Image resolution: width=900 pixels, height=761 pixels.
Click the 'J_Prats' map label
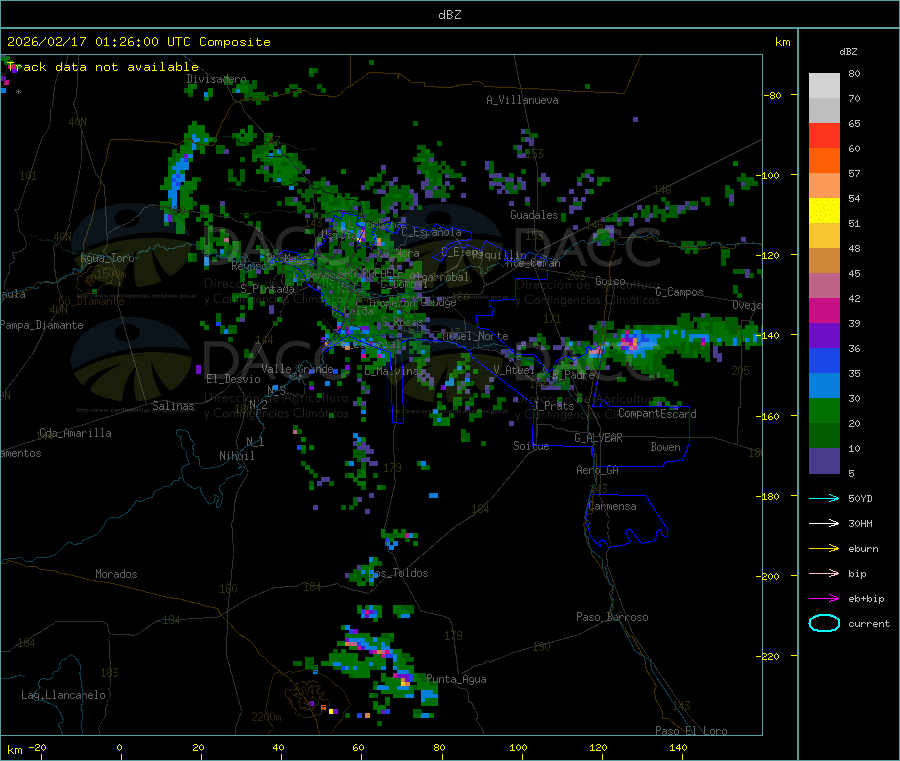click(554, 406)
